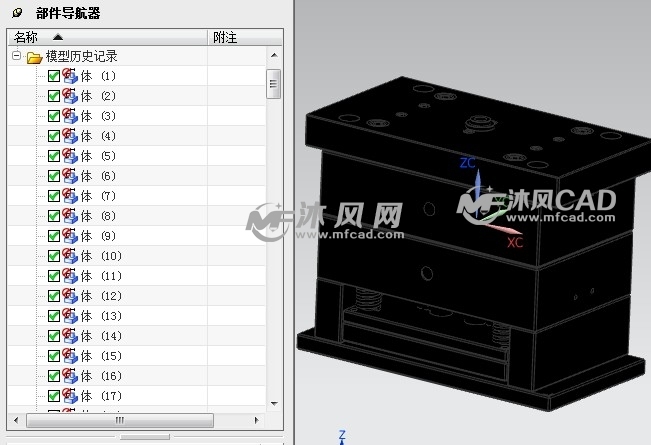This screenshot has height=445, width=651.
Task: Click the sort arrow beside 名称
Action: click(58, 37)
